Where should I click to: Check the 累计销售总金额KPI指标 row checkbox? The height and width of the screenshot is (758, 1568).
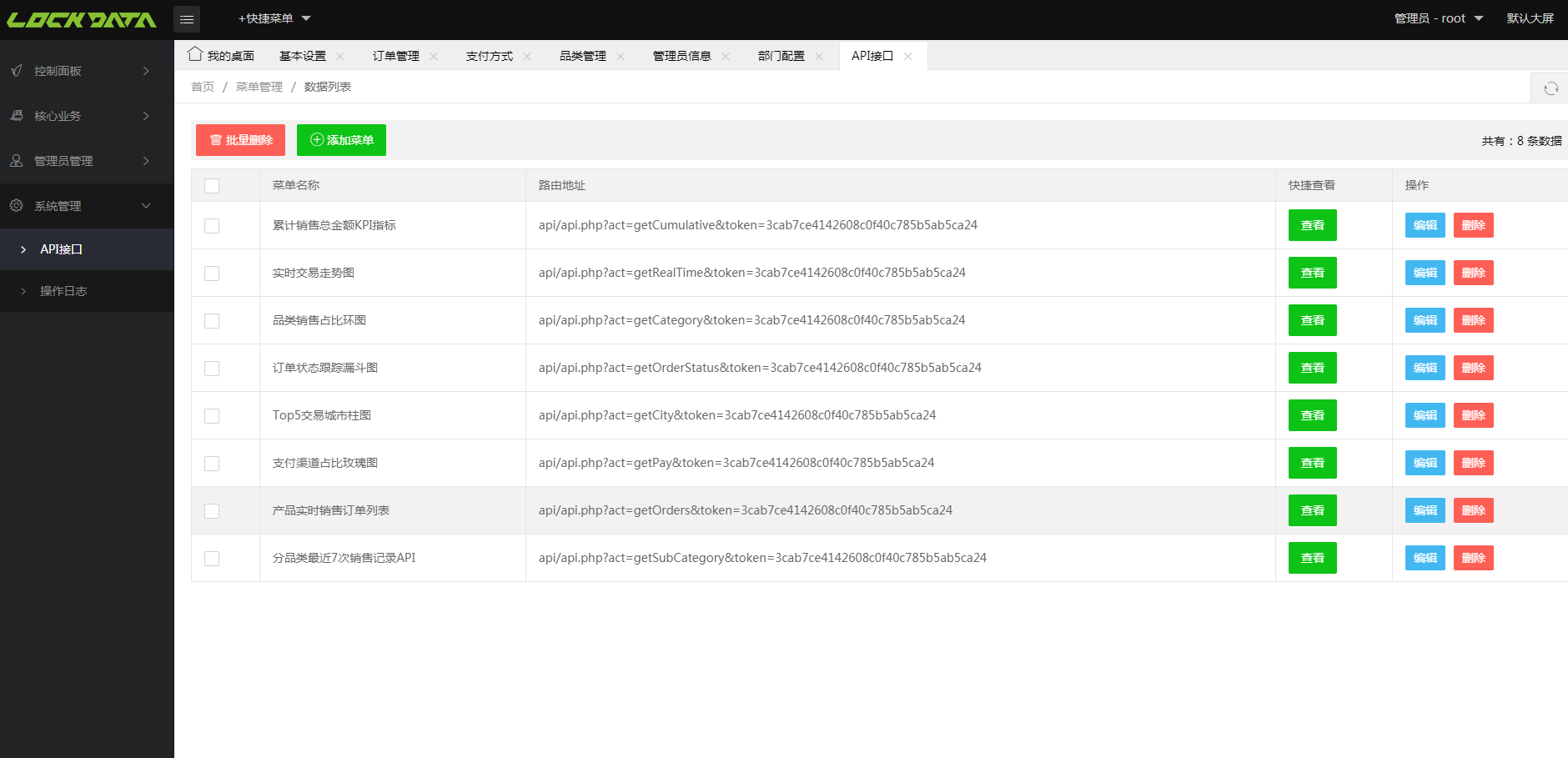[x=212, y=226]
